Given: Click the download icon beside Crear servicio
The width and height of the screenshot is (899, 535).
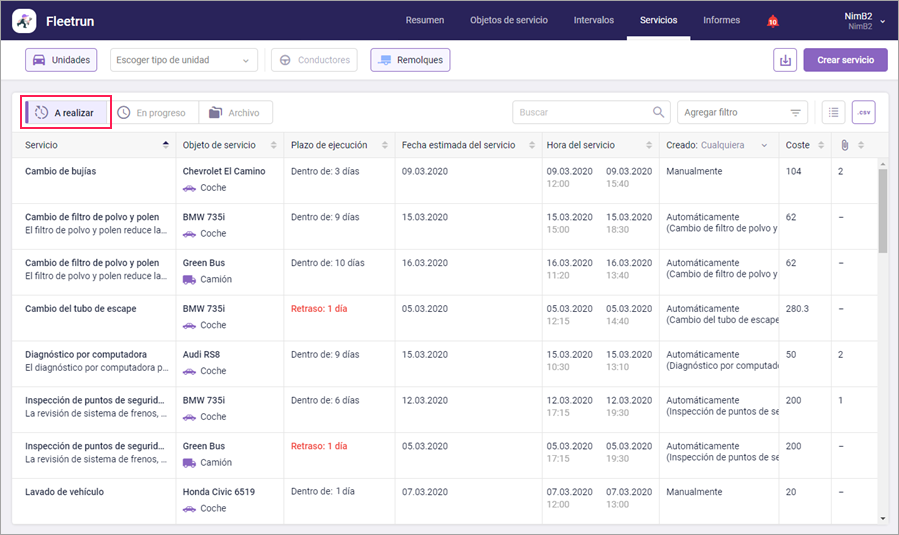Looking at the screenshot, I should pos(785,60).
